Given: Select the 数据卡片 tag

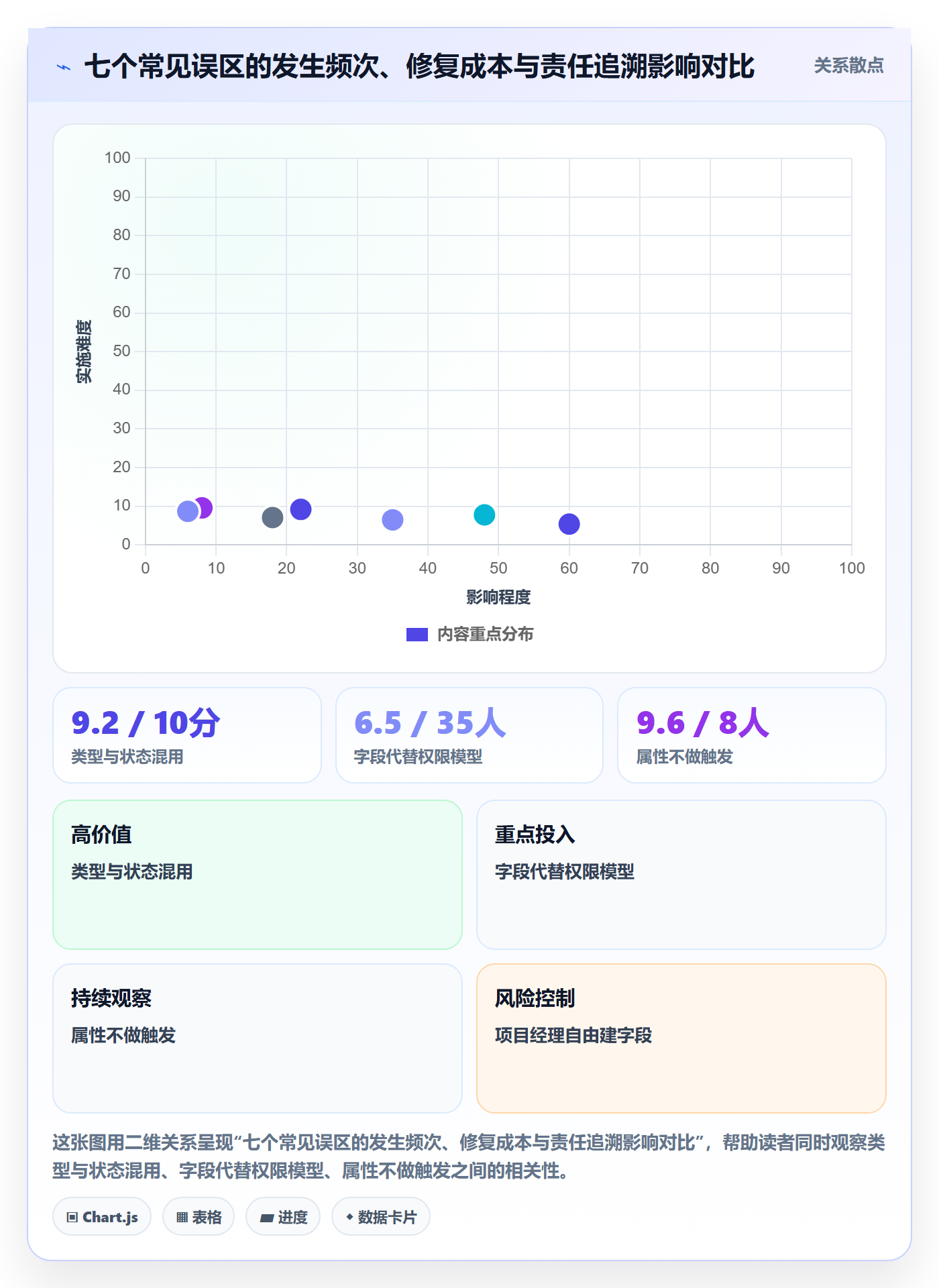Looking at the screenshot, I should 381,1217.
